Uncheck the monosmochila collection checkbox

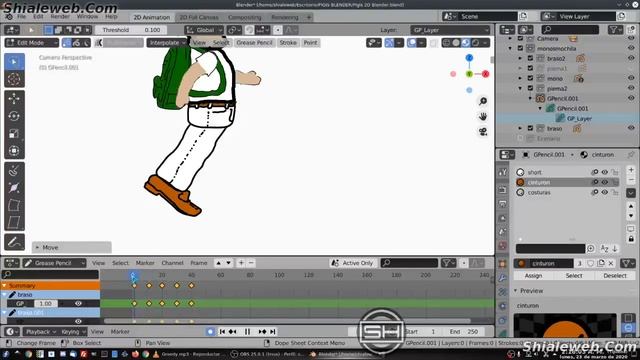[520, 48]
